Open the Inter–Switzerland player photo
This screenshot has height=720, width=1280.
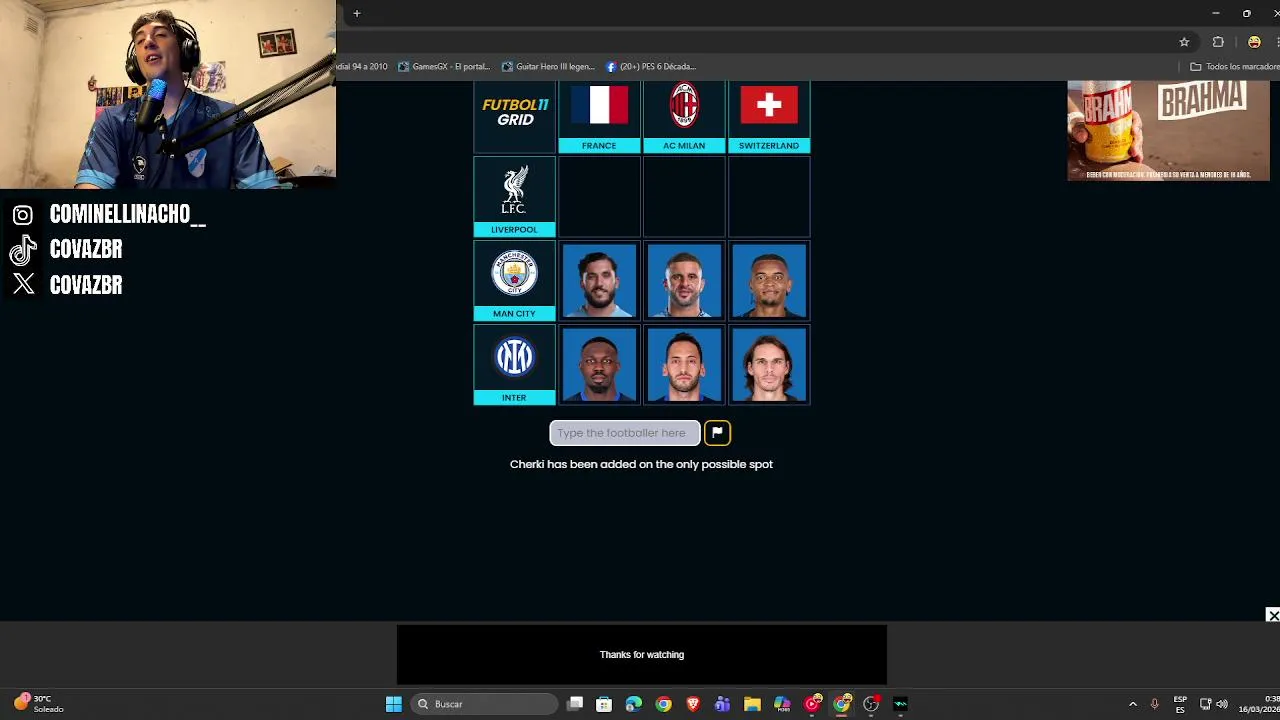tap(769, 365)
